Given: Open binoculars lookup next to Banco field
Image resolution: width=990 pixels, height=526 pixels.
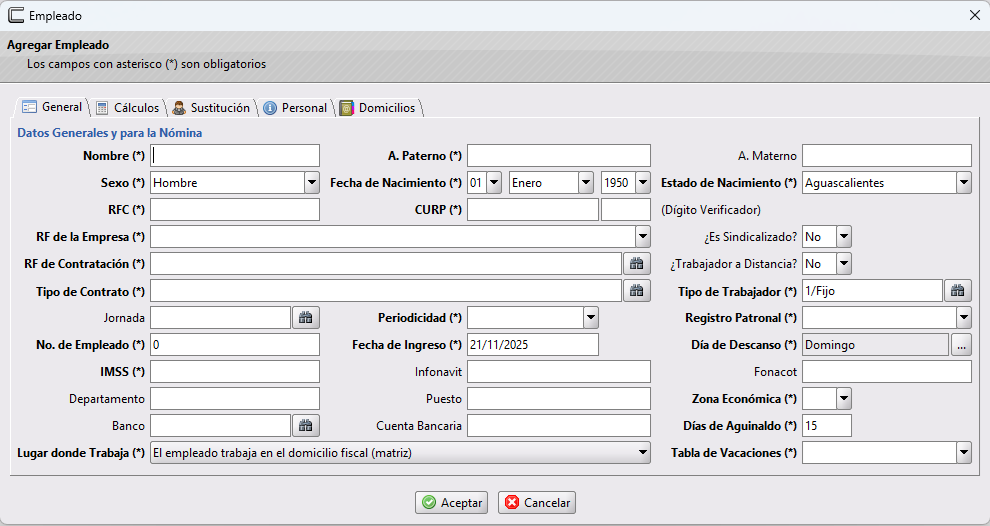Looking at the screenshot, I should pos(306,426).
